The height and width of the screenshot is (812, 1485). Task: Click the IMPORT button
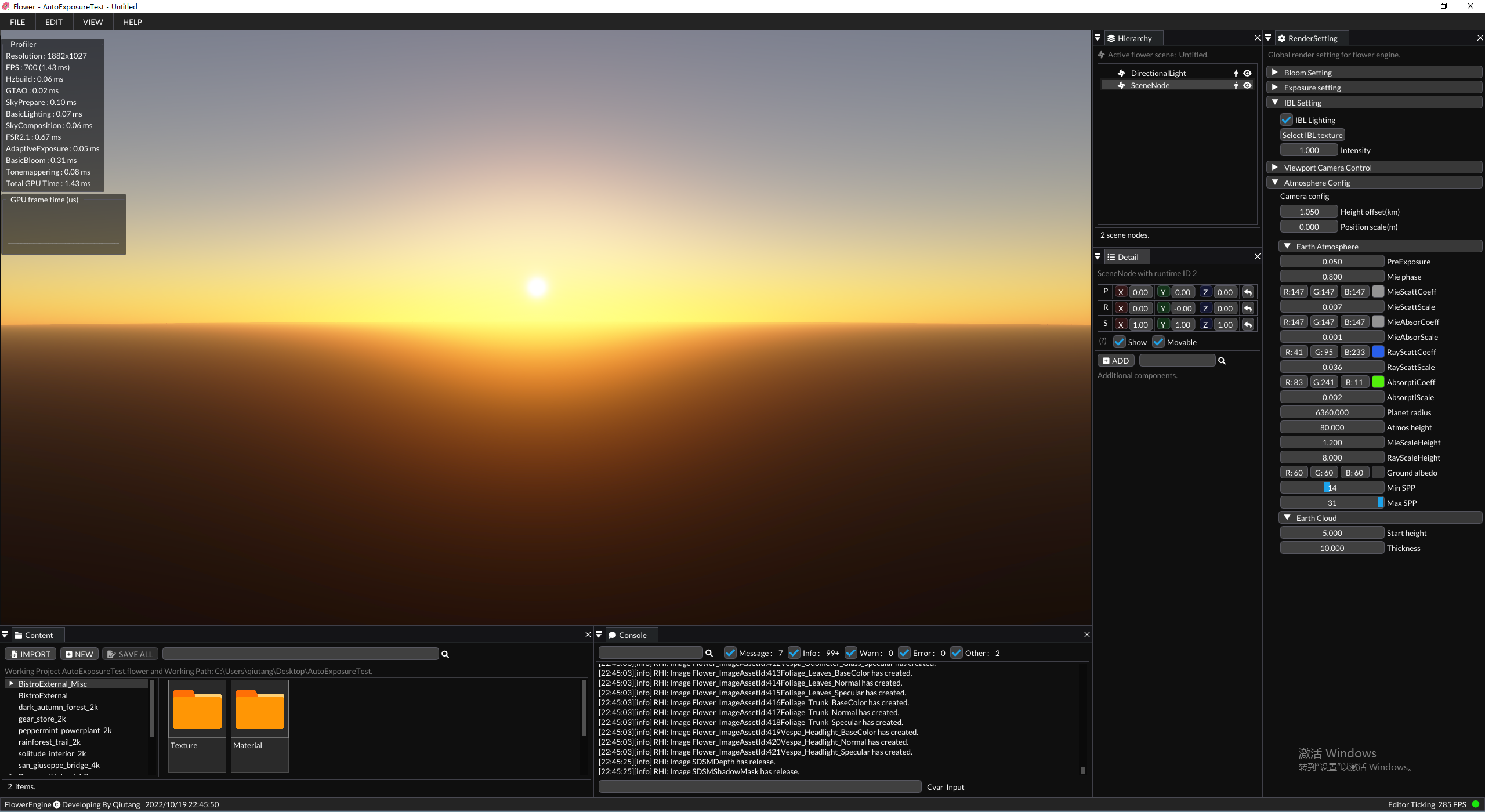click(31, 654)
